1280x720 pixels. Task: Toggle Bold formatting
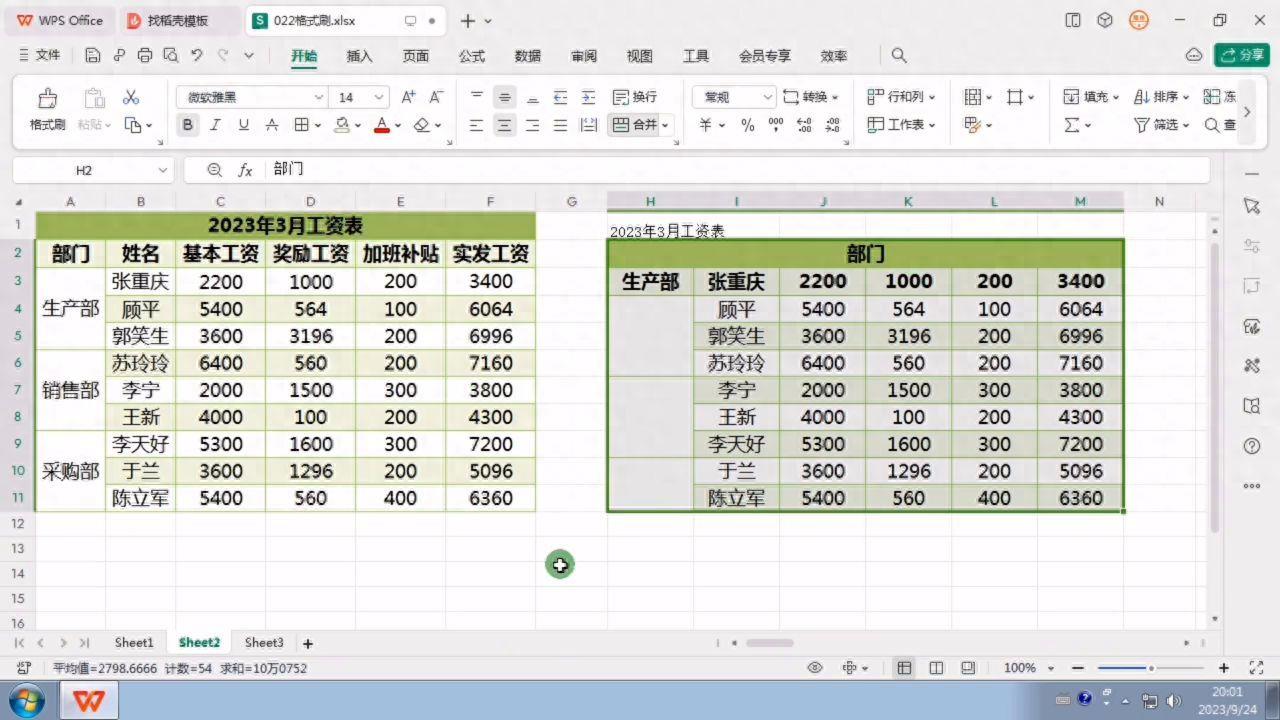(187, 125)
